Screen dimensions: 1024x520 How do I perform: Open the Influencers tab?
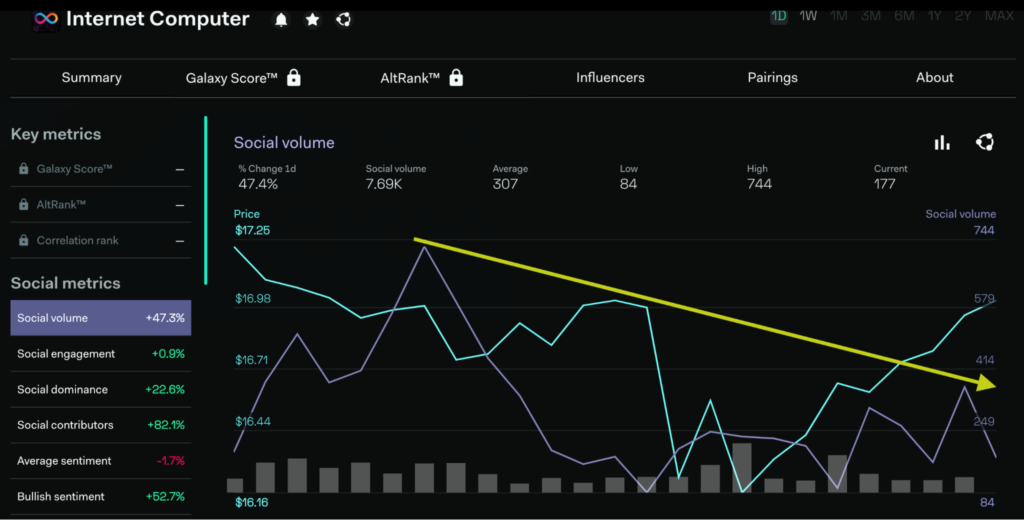click(610, 78)
